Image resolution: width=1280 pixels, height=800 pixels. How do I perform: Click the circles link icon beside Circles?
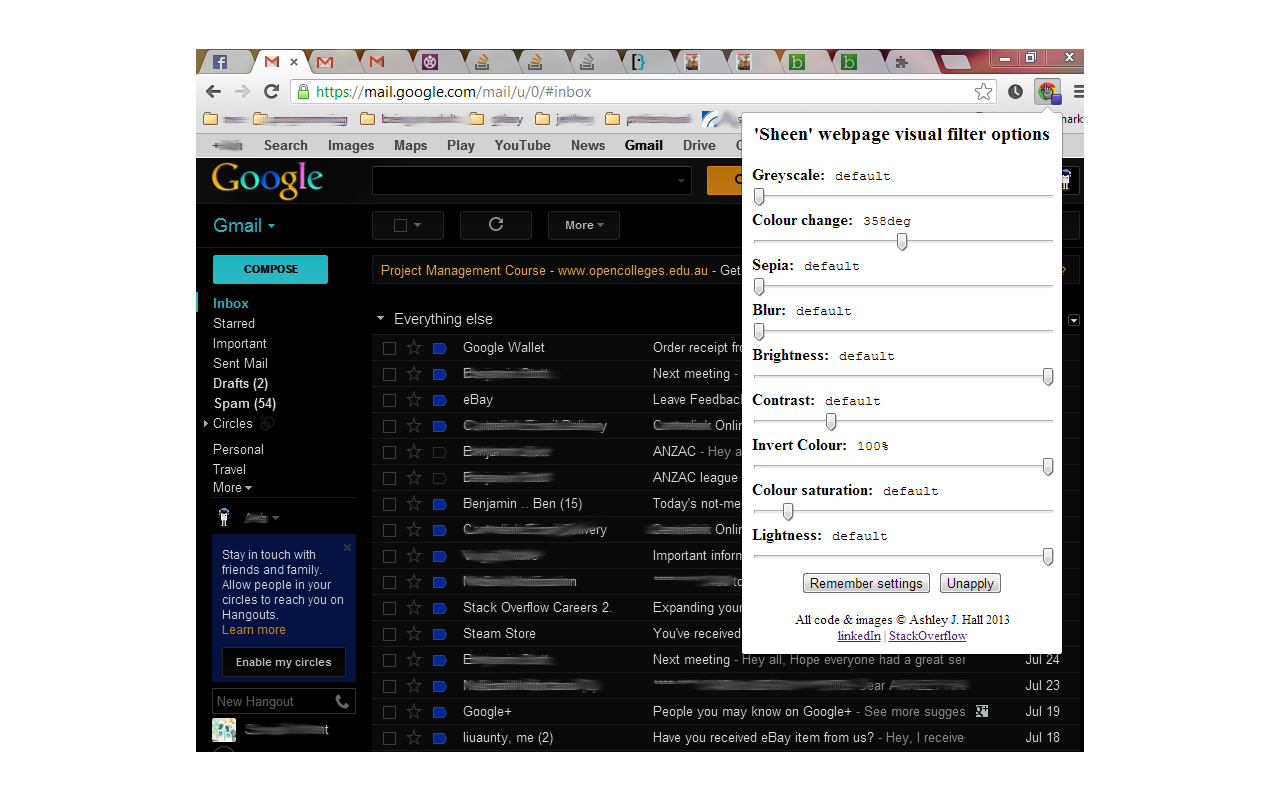267,424
